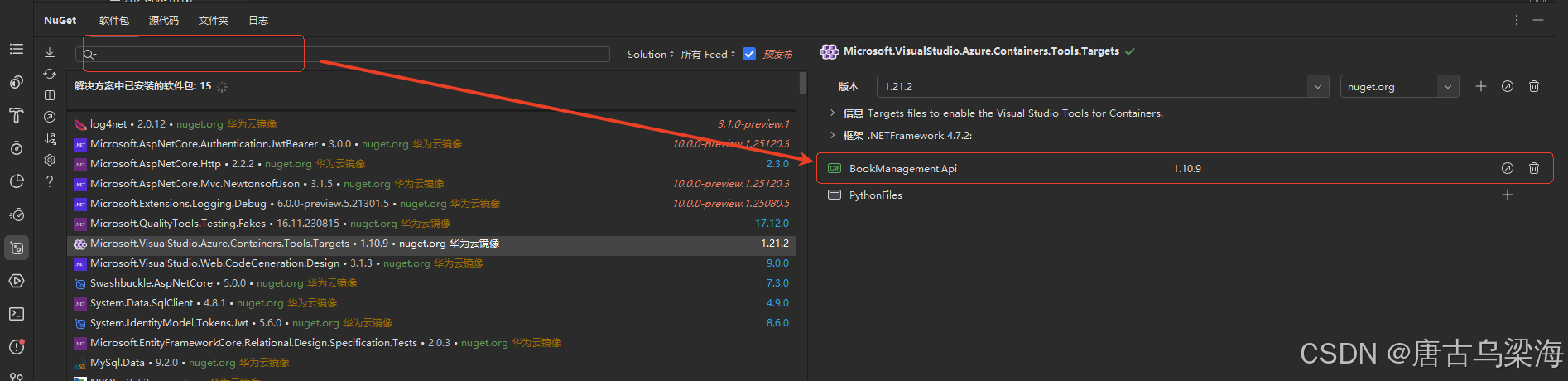The width and height of the screenshot is (1568, 381).
Task: Select Microsoft.EntityFrameworkCore.Relational.Design.Specification.Tests row
Action: pyautogui.click(x=431, y=343)
